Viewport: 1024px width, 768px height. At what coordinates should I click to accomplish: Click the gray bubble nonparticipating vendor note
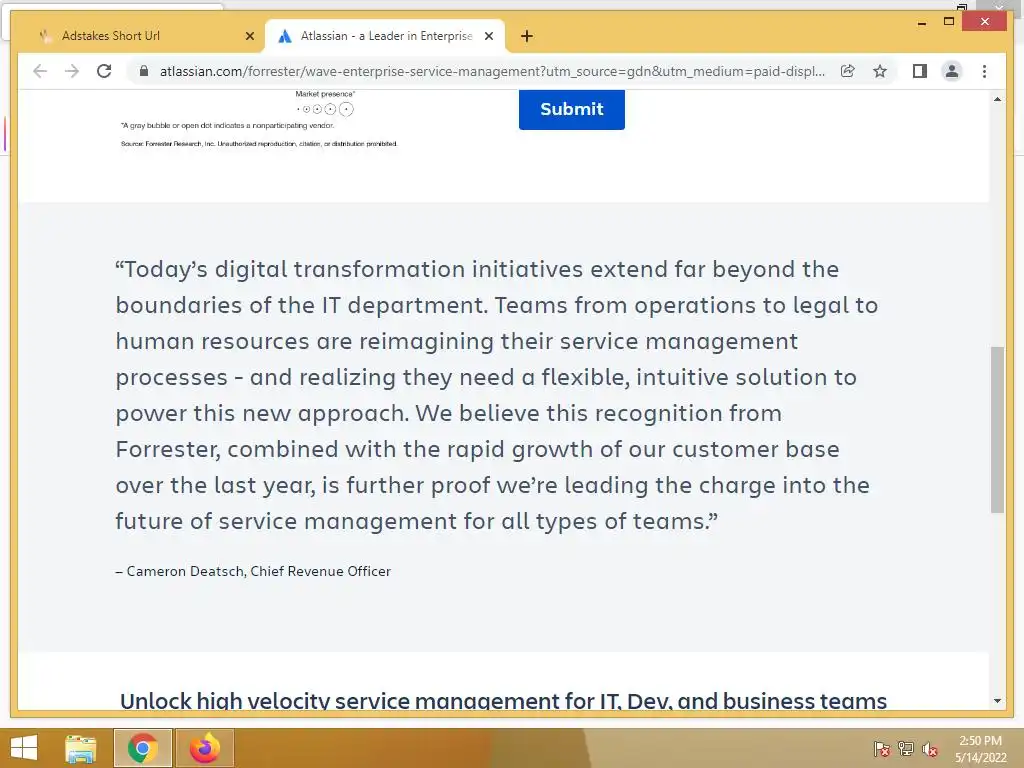click(x=227, y=125)
